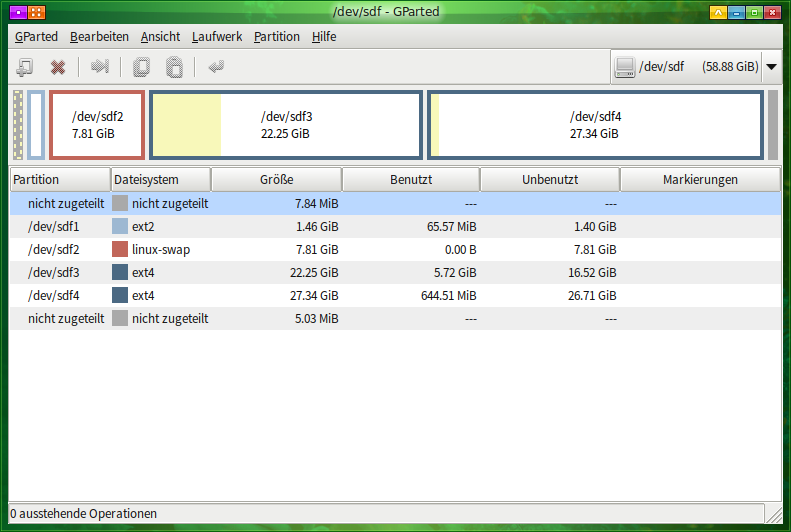Select the /dev/sdf2 block in disk map
The image size is (791, 532).
point(98,124)
